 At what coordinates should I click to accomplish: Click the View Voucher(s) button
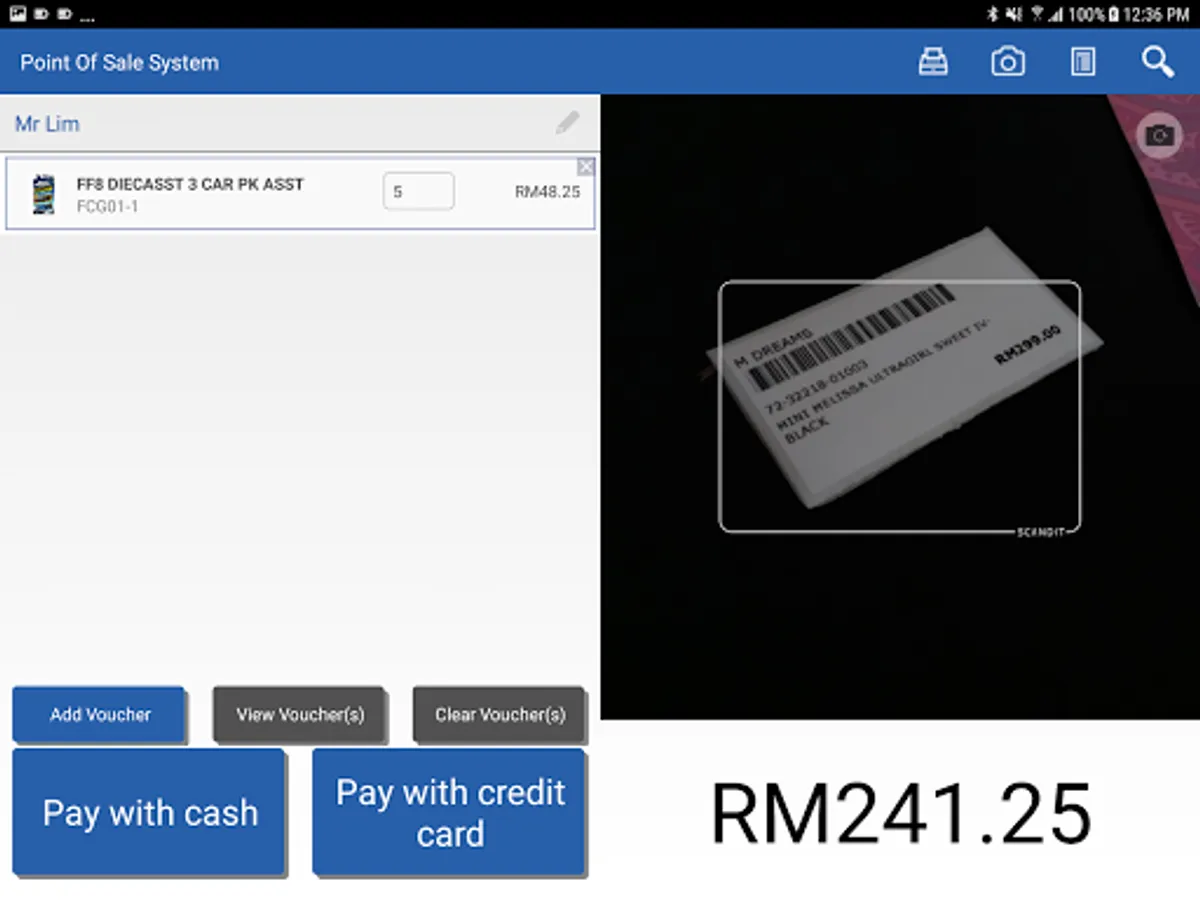[300, 715]
